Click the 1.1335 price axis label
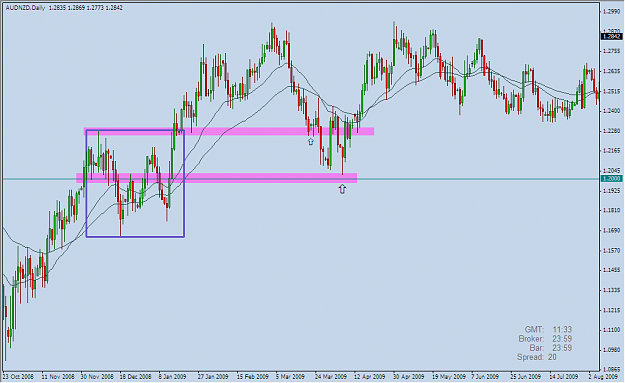 (612, 290)
